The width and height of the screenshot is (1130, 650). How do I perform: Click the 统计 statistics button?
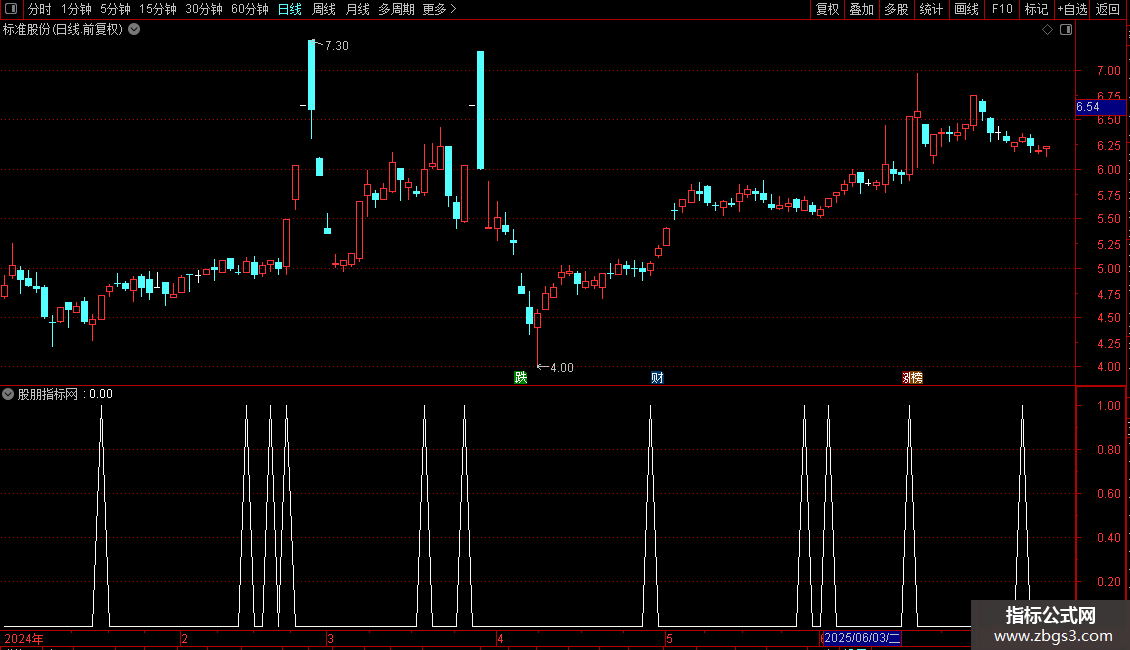pos(930,9)
